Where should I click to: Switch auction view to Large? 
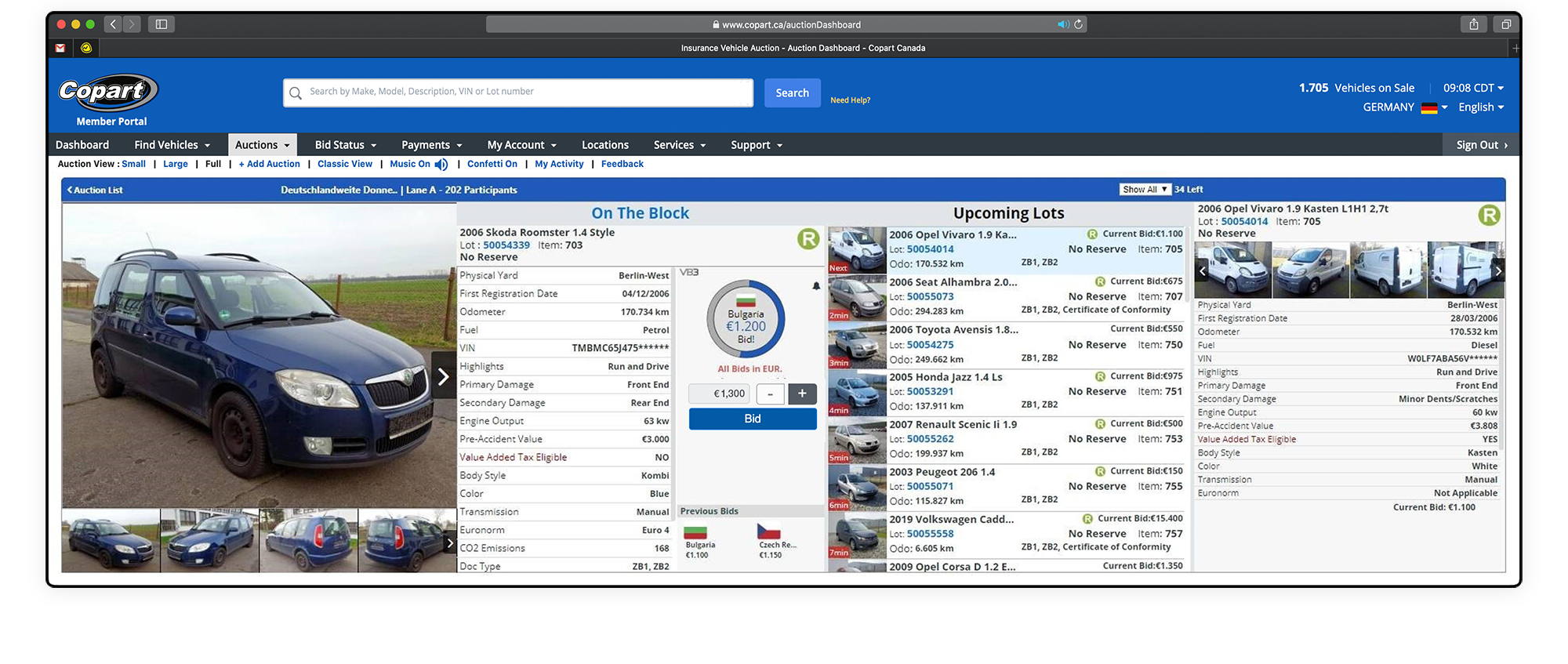pyautogui.click(x=176, y=164)
